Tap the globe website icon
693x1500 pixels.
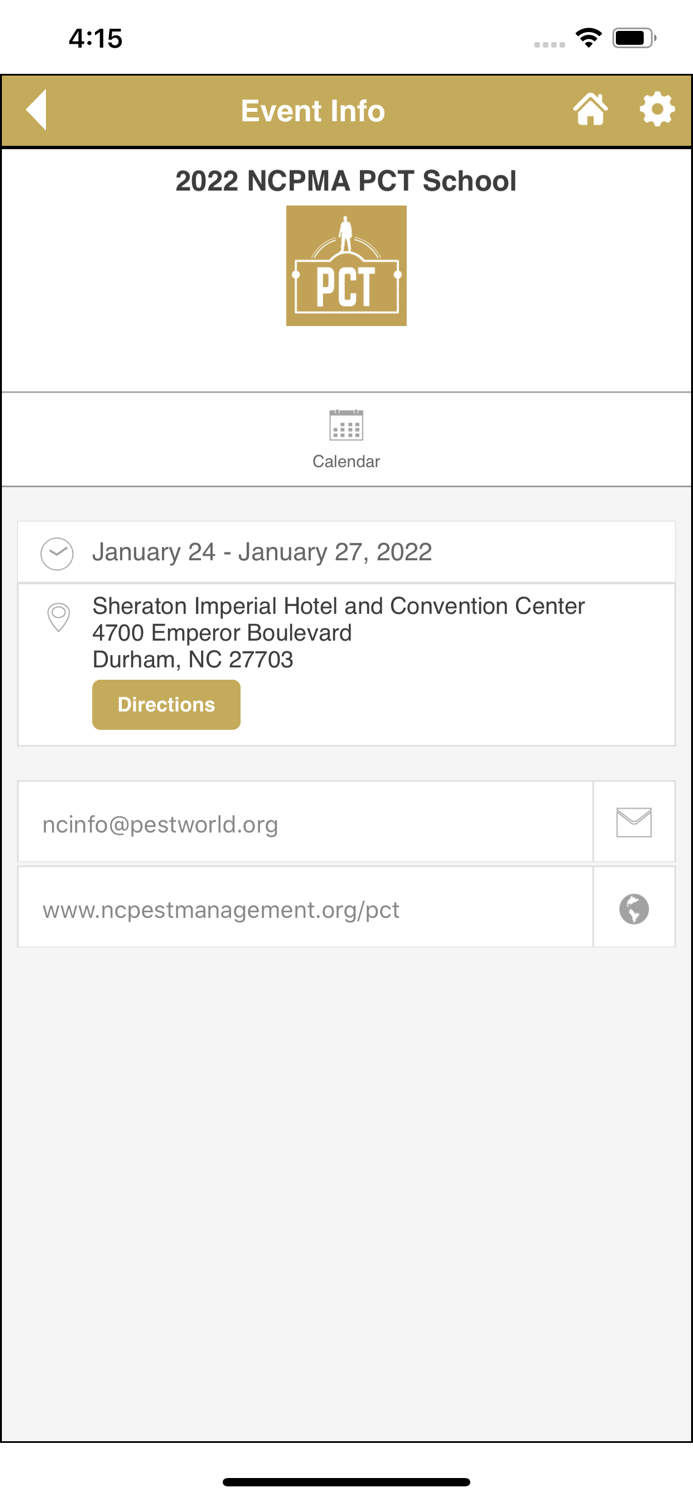[634, 909]
